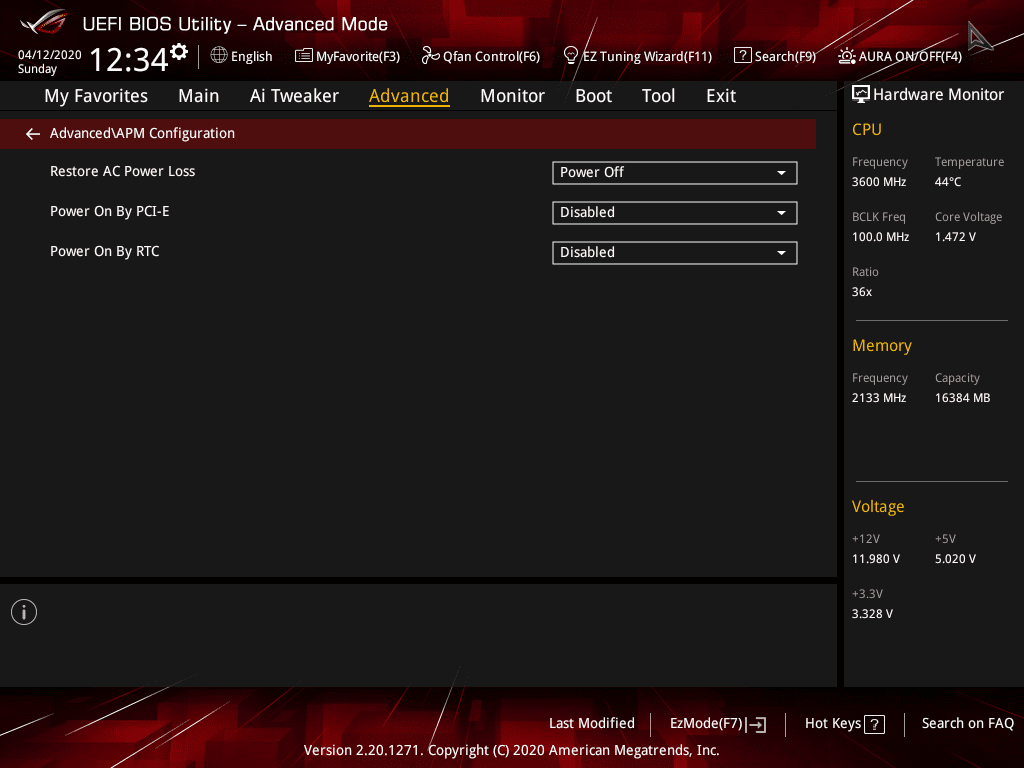Viewport: 1024px width, 768px height.
Task: Click Search on FAQ link
Action: [x=968, y=724]
